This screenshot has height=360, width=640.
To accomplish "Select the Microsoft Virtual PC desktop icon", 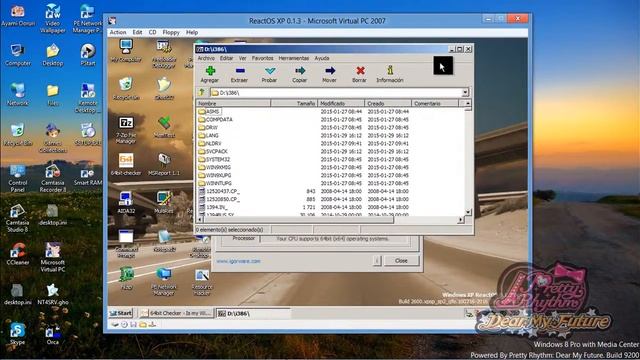I will [x=53, y=257].
